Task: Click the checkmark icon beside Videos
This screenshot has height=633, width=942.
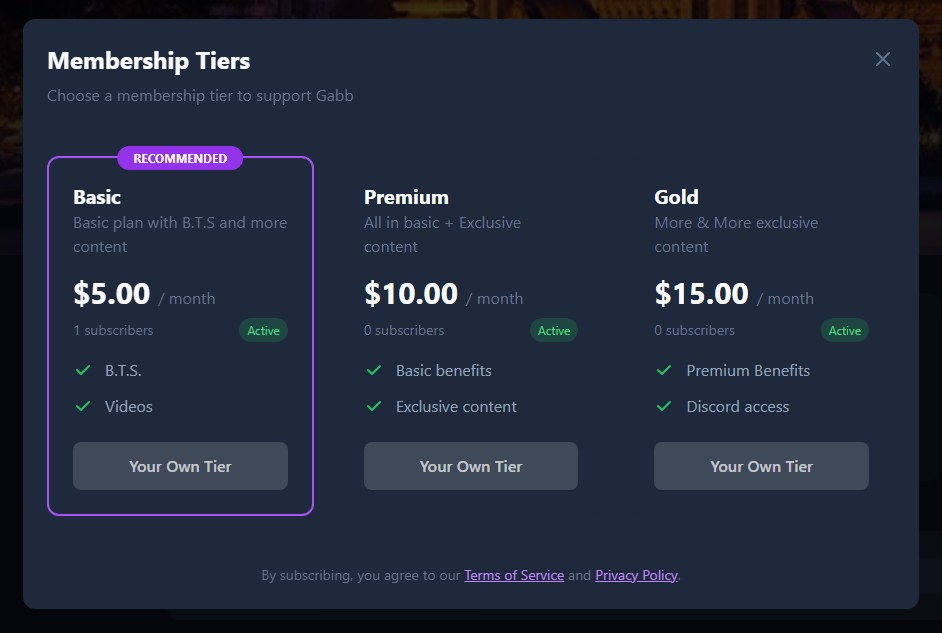Action: coord(84,406)
